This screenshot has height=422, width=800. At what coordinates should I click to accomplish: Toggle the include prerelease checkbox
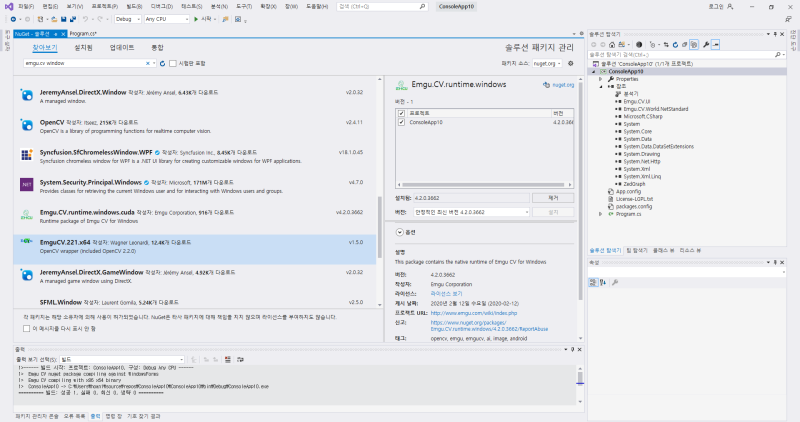coord(173,63)
